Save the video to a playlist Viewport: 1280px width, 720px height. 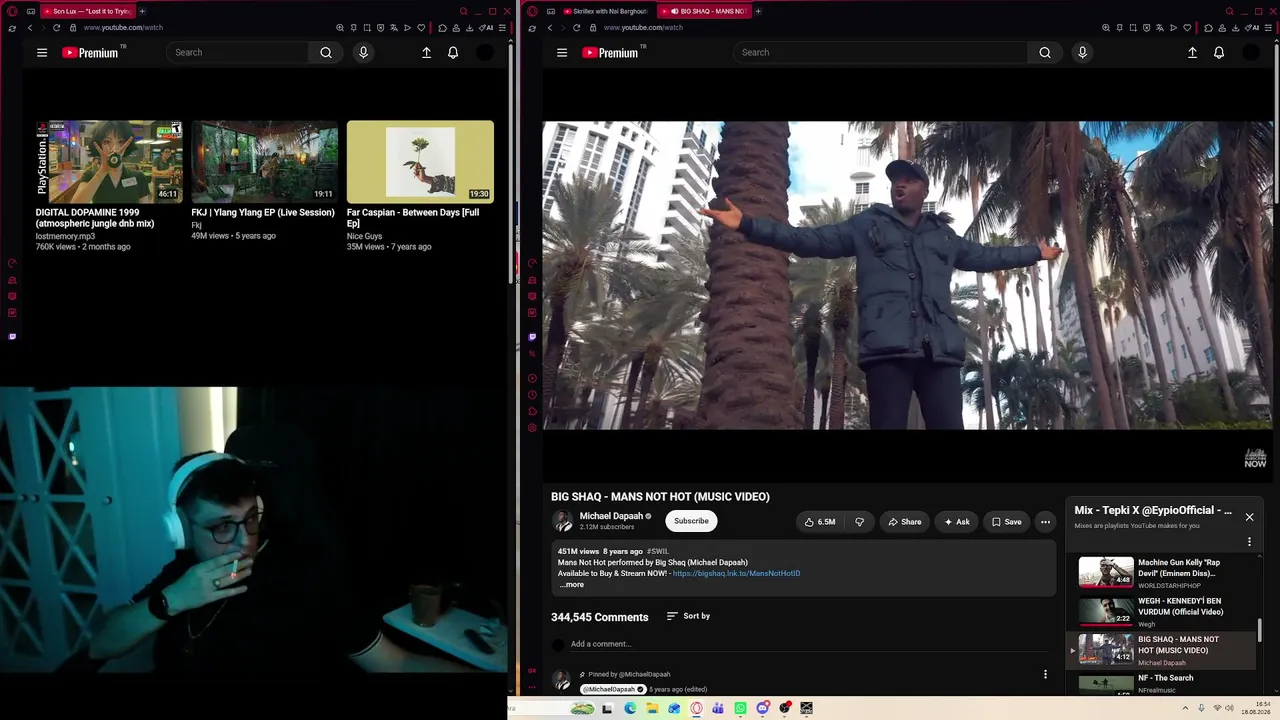point(1006,521)
